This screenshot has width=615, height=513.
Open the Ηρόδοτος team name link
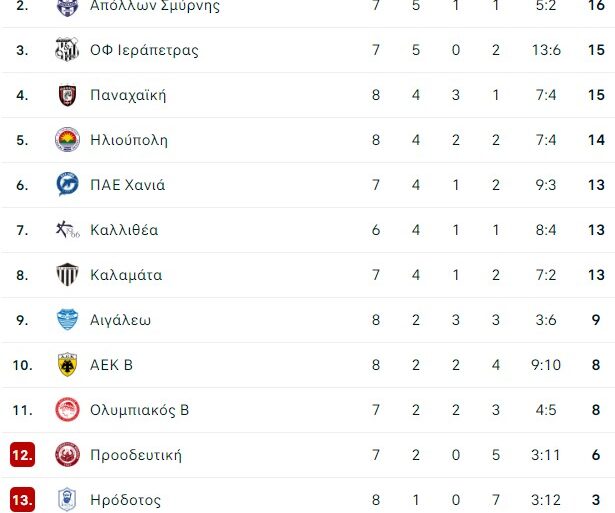(125, 500)
